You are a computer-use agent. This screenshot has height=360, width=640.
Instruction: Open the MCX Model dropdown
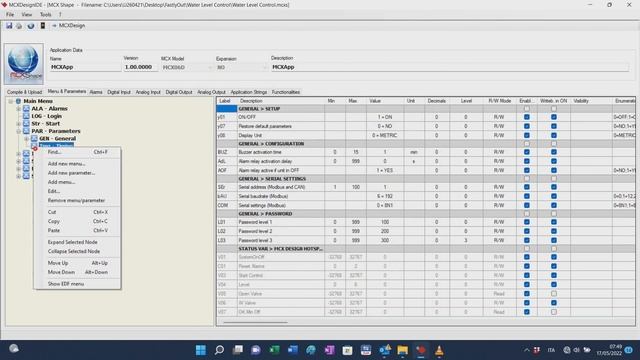tap(210, 67)
